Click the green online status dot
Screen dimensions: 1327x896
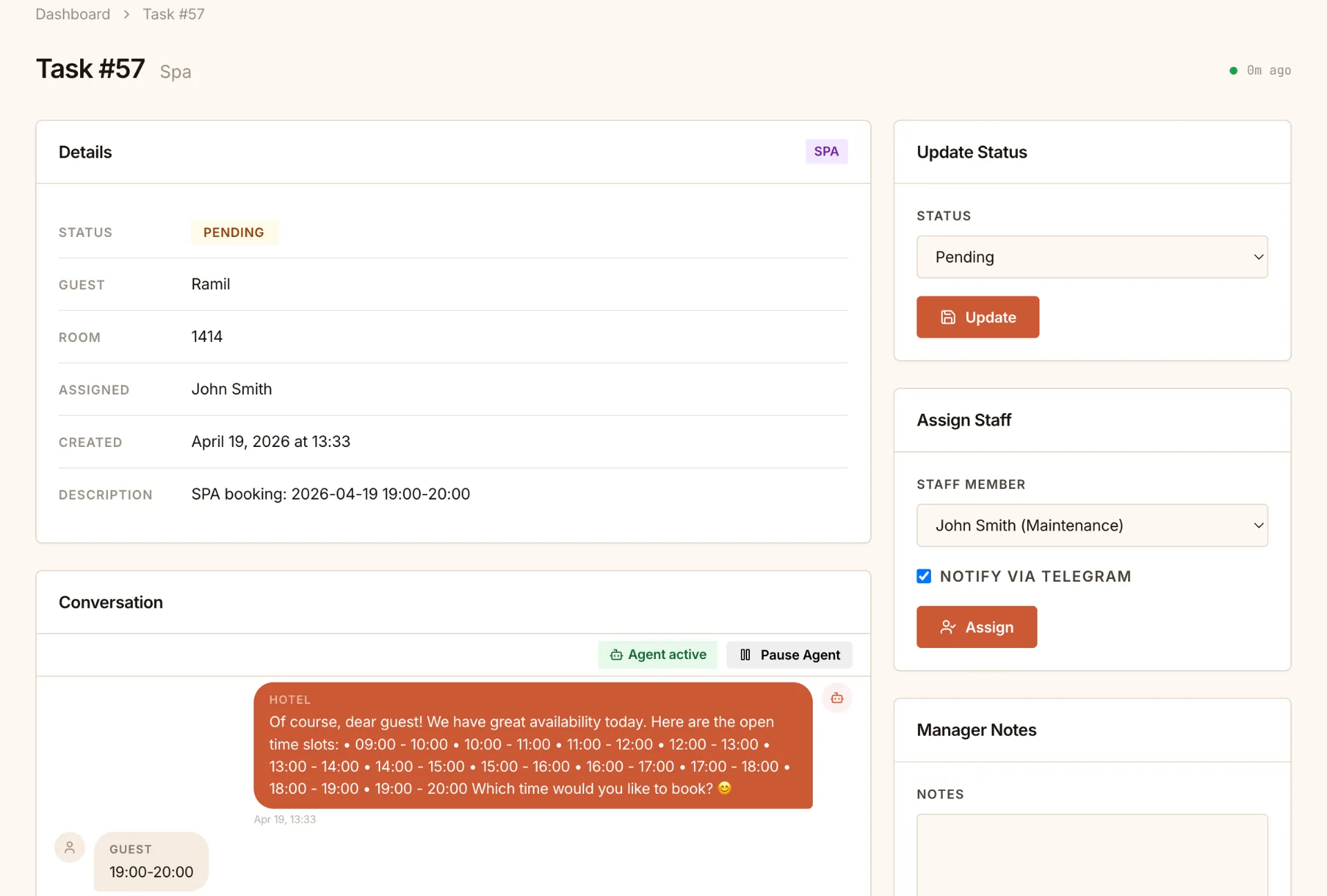(x=1233, y=70)
